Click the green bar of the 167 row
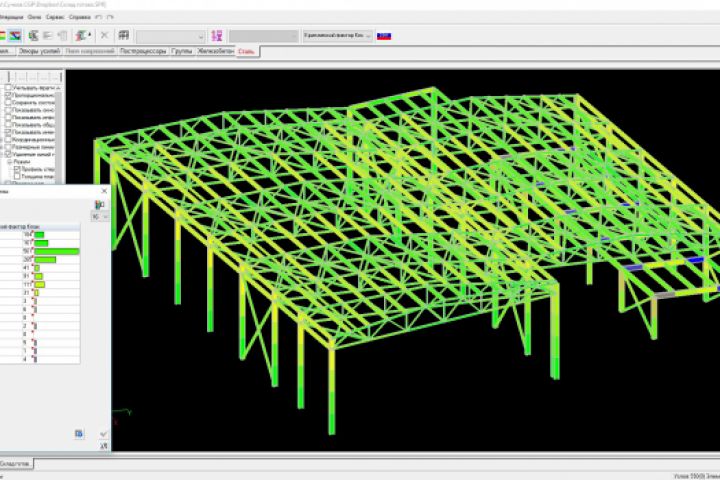 point(41,243)
